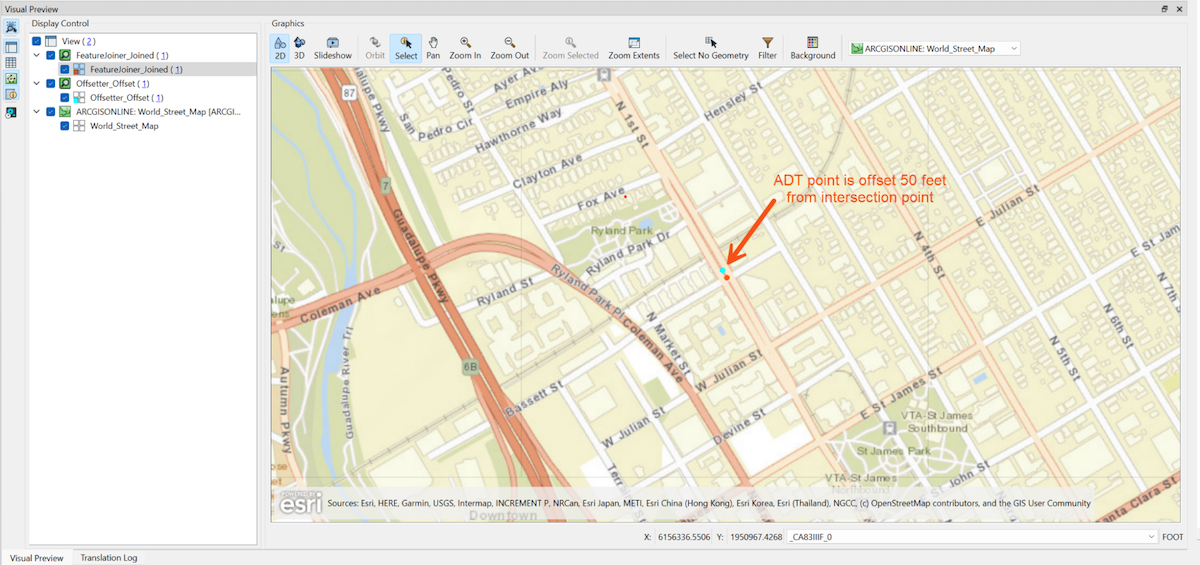Click the Offsetter_Offset cyan style icon
Image resolution: width=1200 pixels, height=565 pixels.
click(x=79, y=98)
